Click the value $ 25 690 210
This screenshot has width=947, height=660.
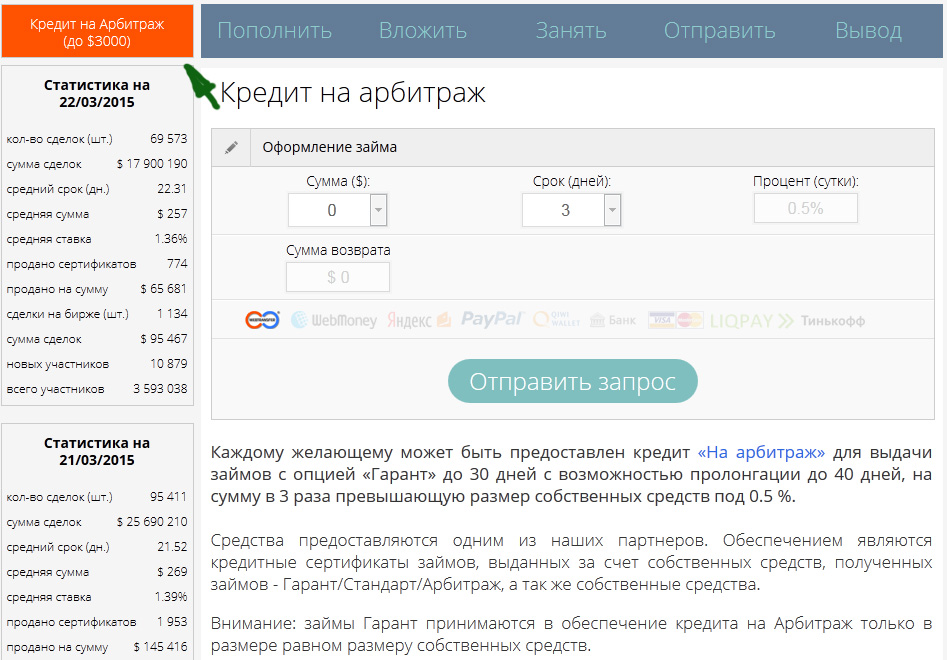pyautogui.click(x=152, y=522)
